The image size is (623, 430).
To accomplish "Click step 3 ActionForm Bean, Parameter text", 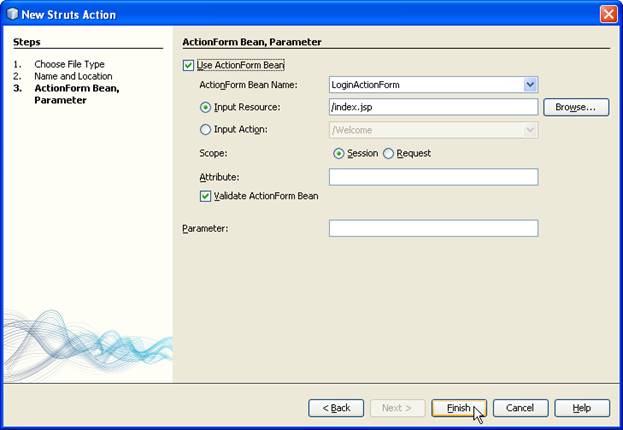I will [x=77, y=94].
